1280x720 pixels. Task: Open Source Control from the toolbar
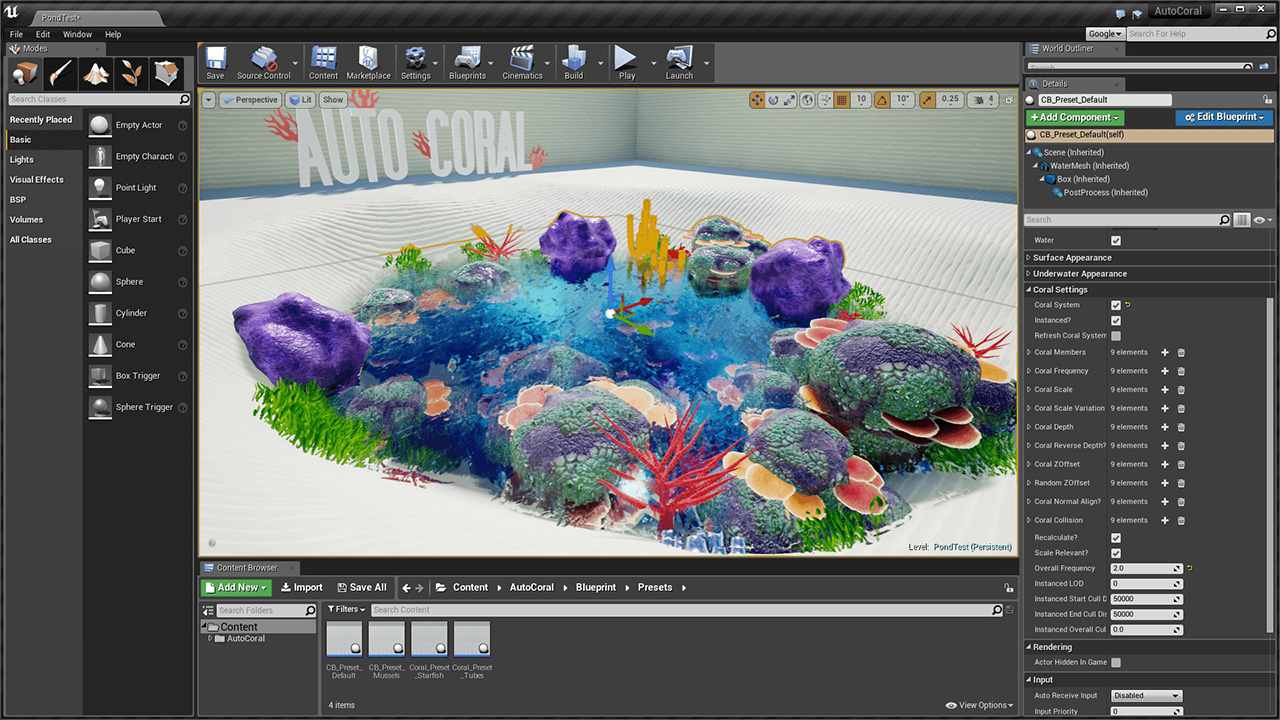click(x=264, y=62)
